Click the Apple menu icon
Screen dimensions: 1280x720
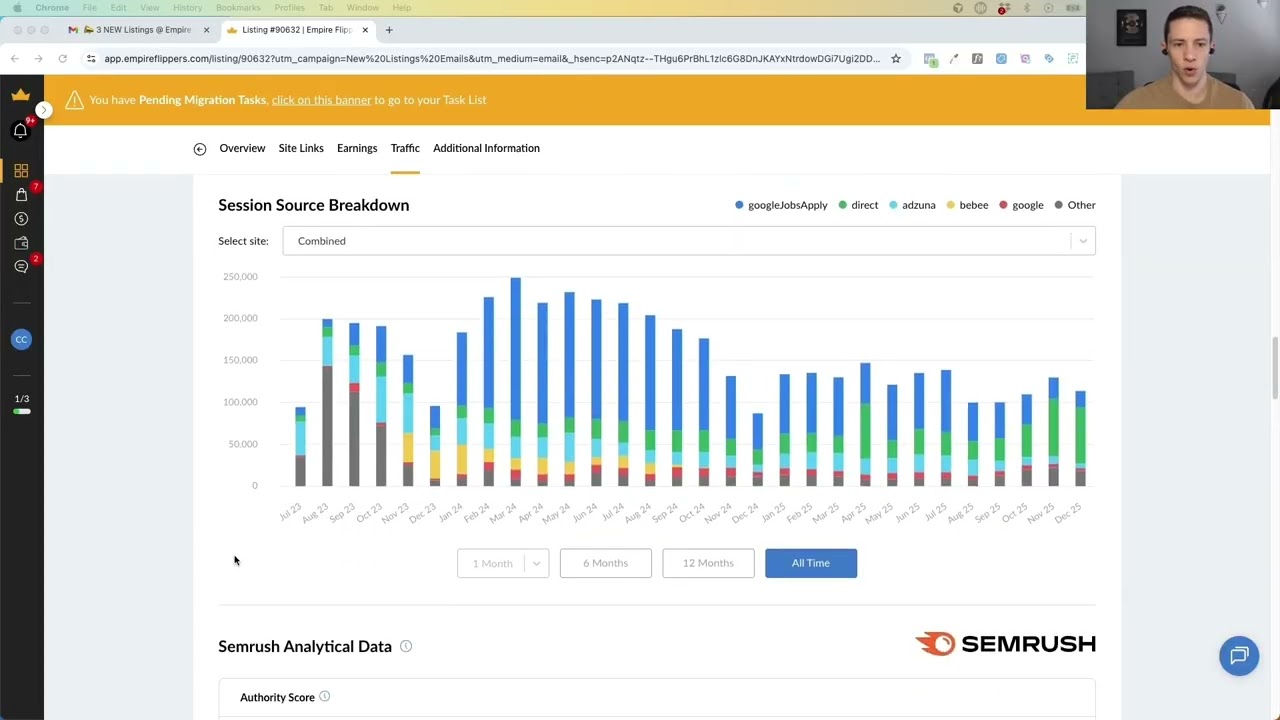tap(16, 8)
